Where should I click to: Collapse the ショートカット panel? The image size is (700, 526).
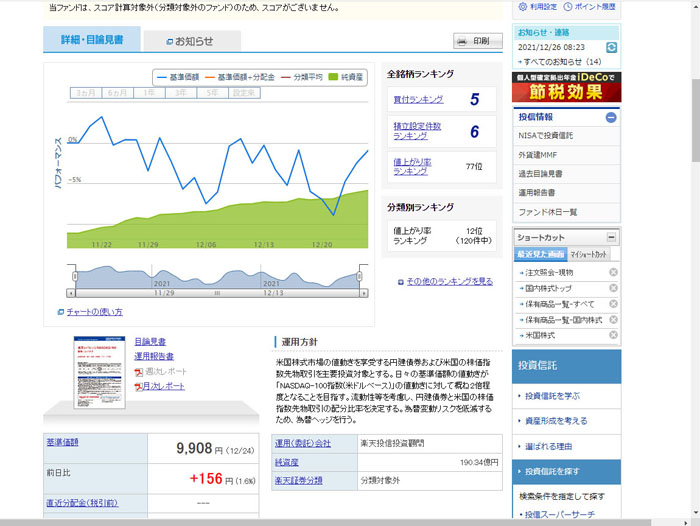(611, 237)
